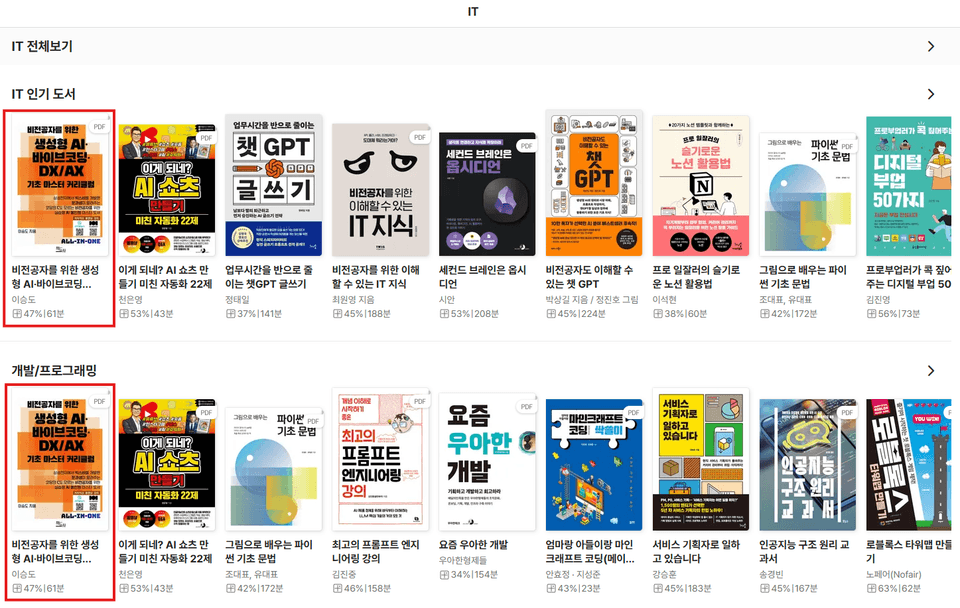Select the 요즘 우아한 개발 book cover
960x608 pixels.
[487, 462]
